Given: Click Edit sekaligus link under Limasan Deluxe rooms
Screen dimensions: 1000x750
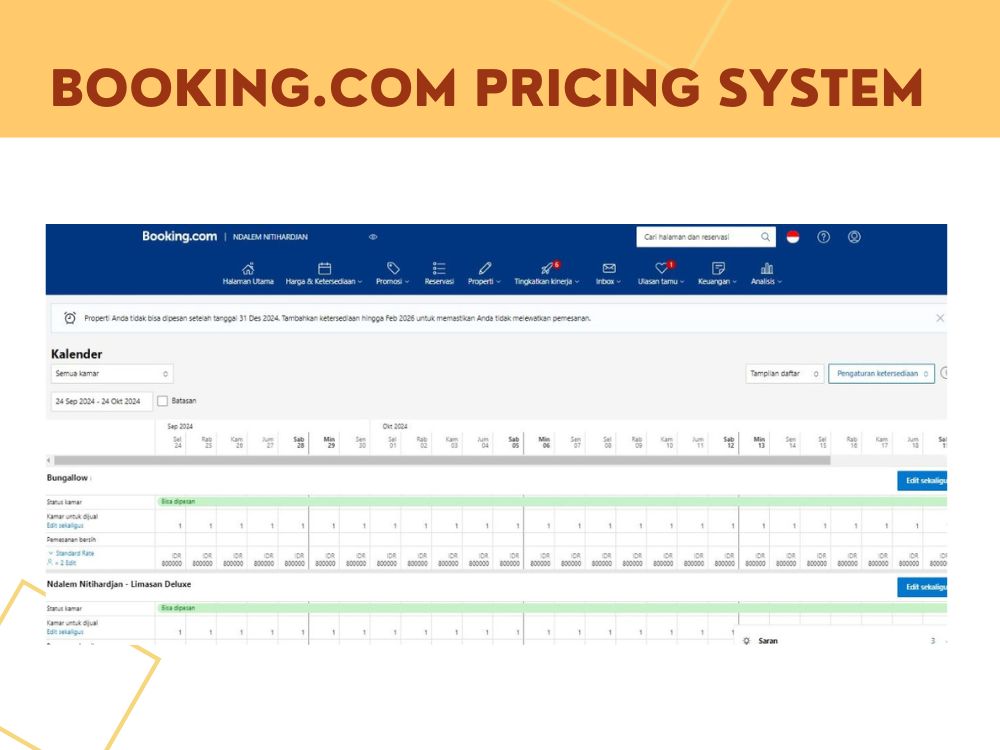Looking at the screenshot, I should point(65,632).
